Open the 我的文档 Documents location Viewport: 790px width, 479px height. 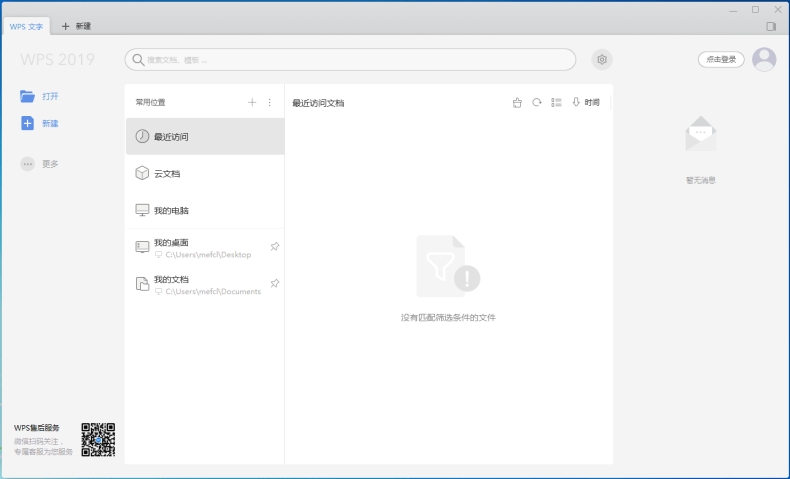tap(205, 284)
